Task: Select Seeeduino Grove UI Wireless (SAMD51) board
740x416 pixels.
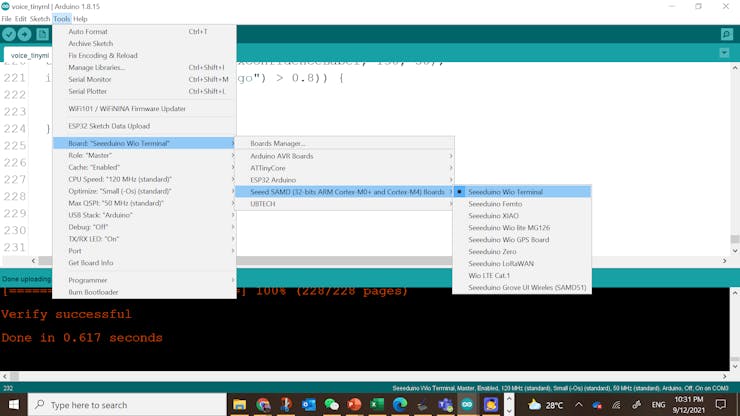Action: coord(522,287)
